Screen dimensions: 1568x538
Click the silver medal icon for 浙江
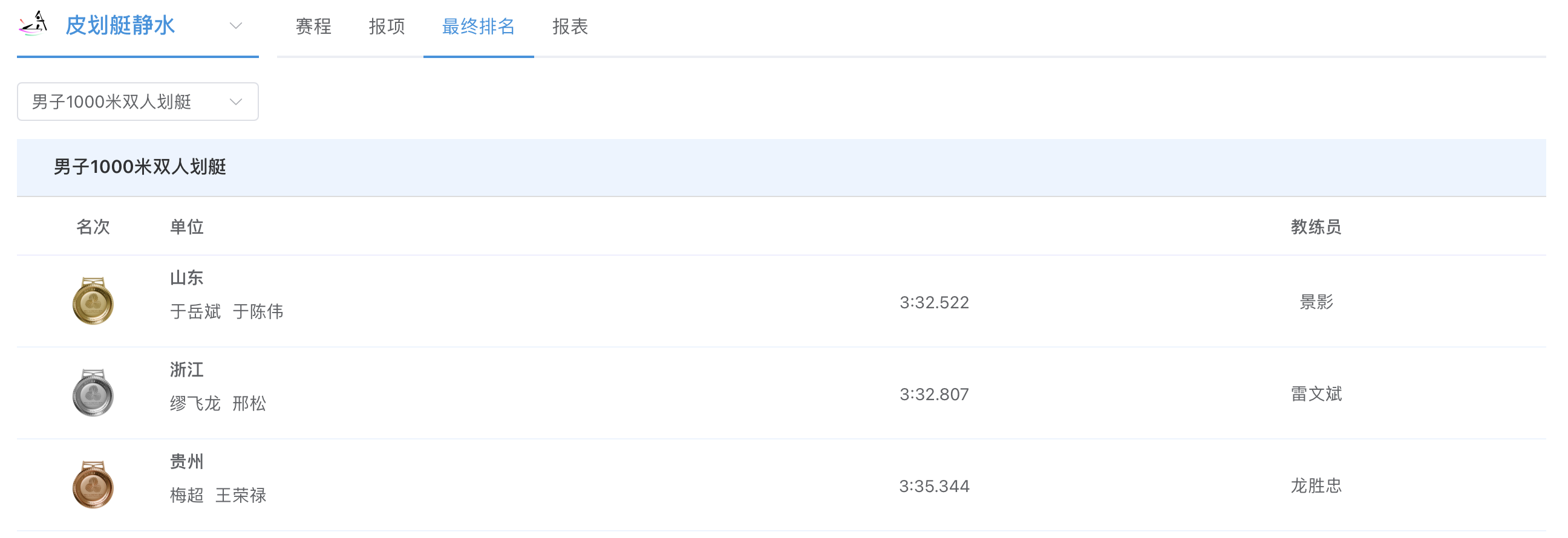point(93,393)
